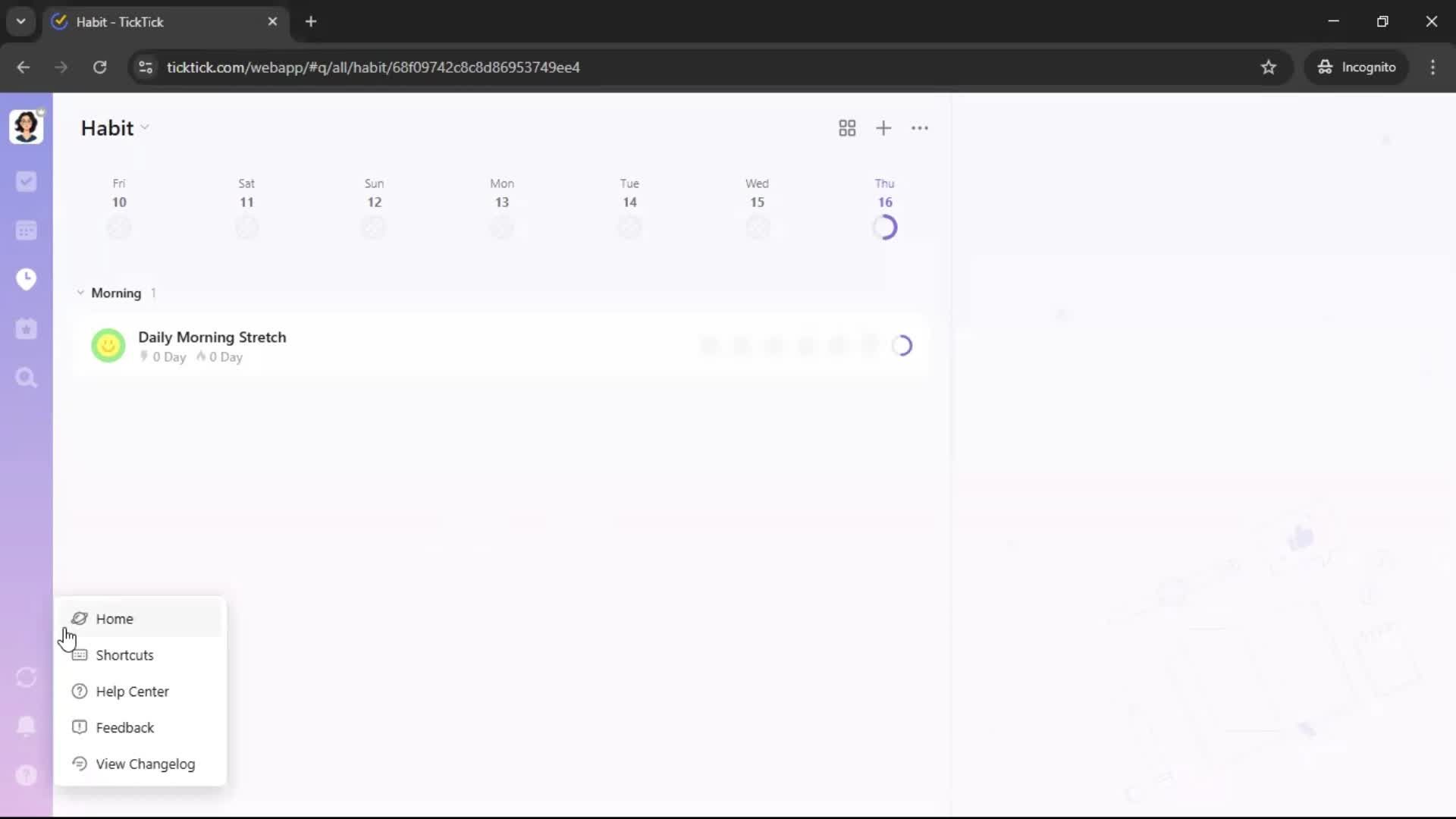The height and width of the screenshot is (819, 1456).
Task: Open the View Changelog entry
Action: pyautogui.click(x=145, y=764)
